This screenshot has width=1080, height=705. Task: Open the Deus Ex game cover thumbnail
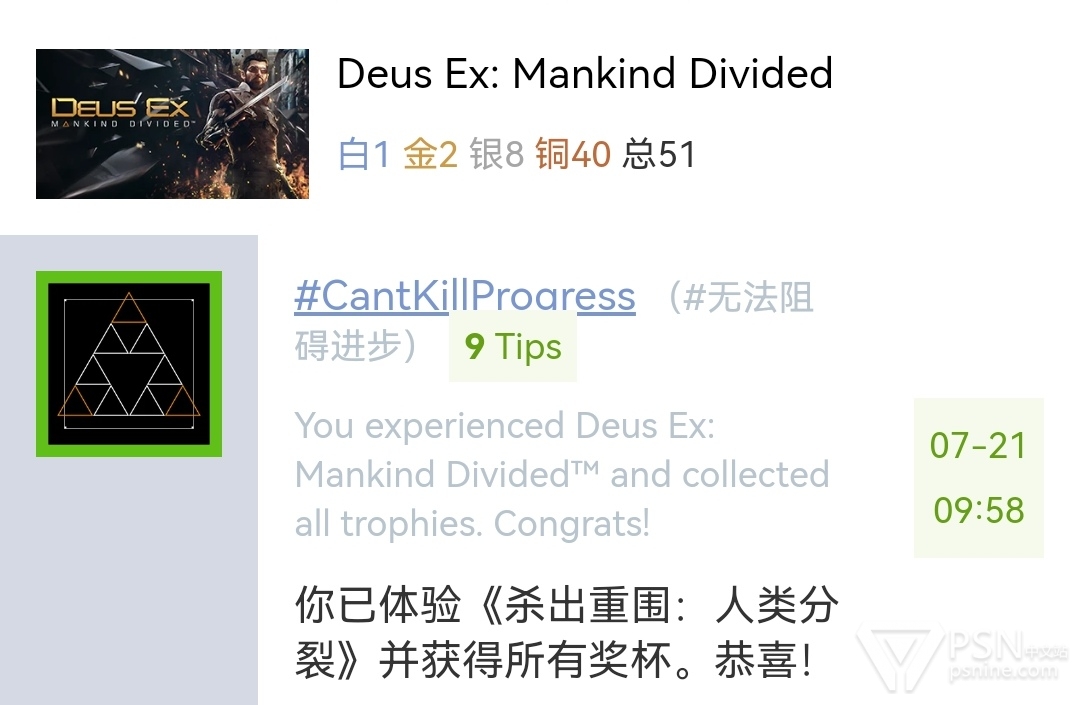172,124
